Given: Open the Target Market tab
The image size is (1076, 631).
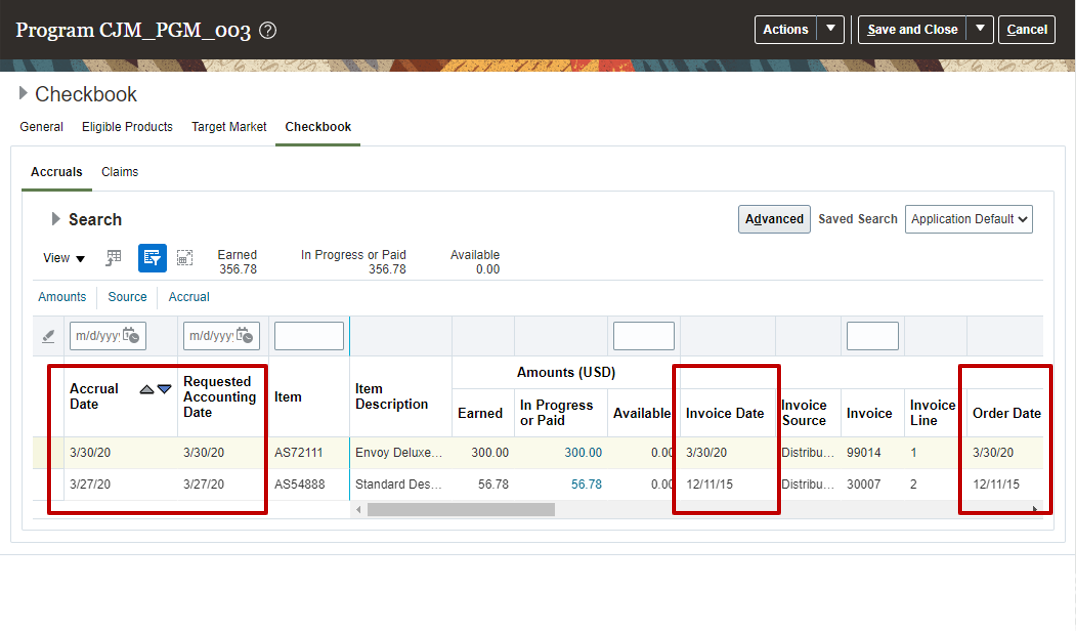Looking at the screenshot, I should click(228, 127).
